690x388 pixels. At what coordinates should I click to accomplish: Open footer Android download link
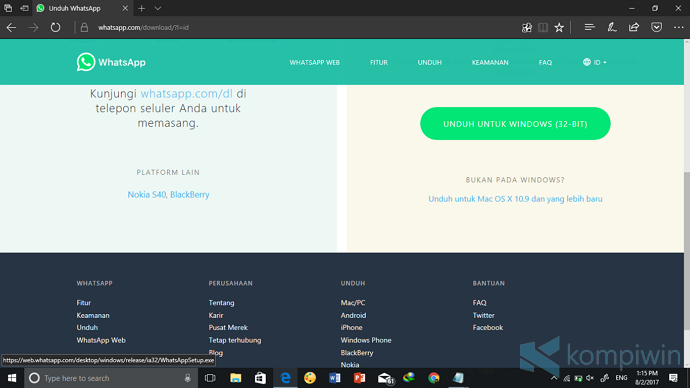pyautogui.click(x=353, y=315)
